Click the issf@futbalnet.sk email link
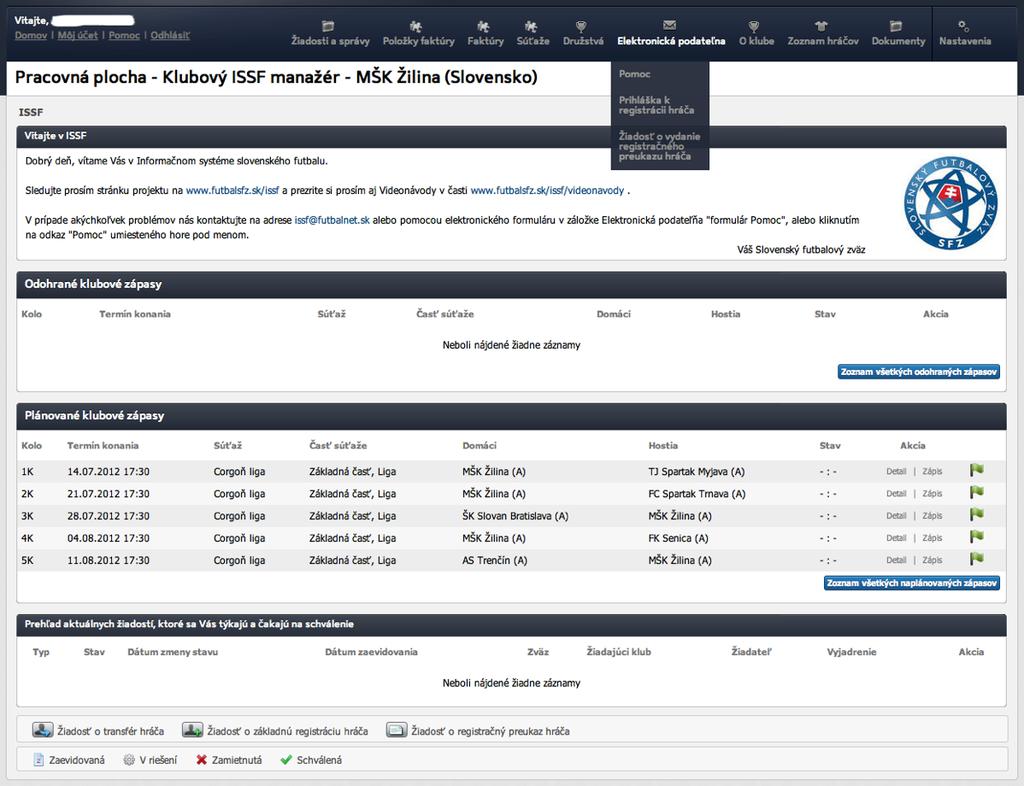Screen dimensions: 1024x786 click(x=332, y=220)
